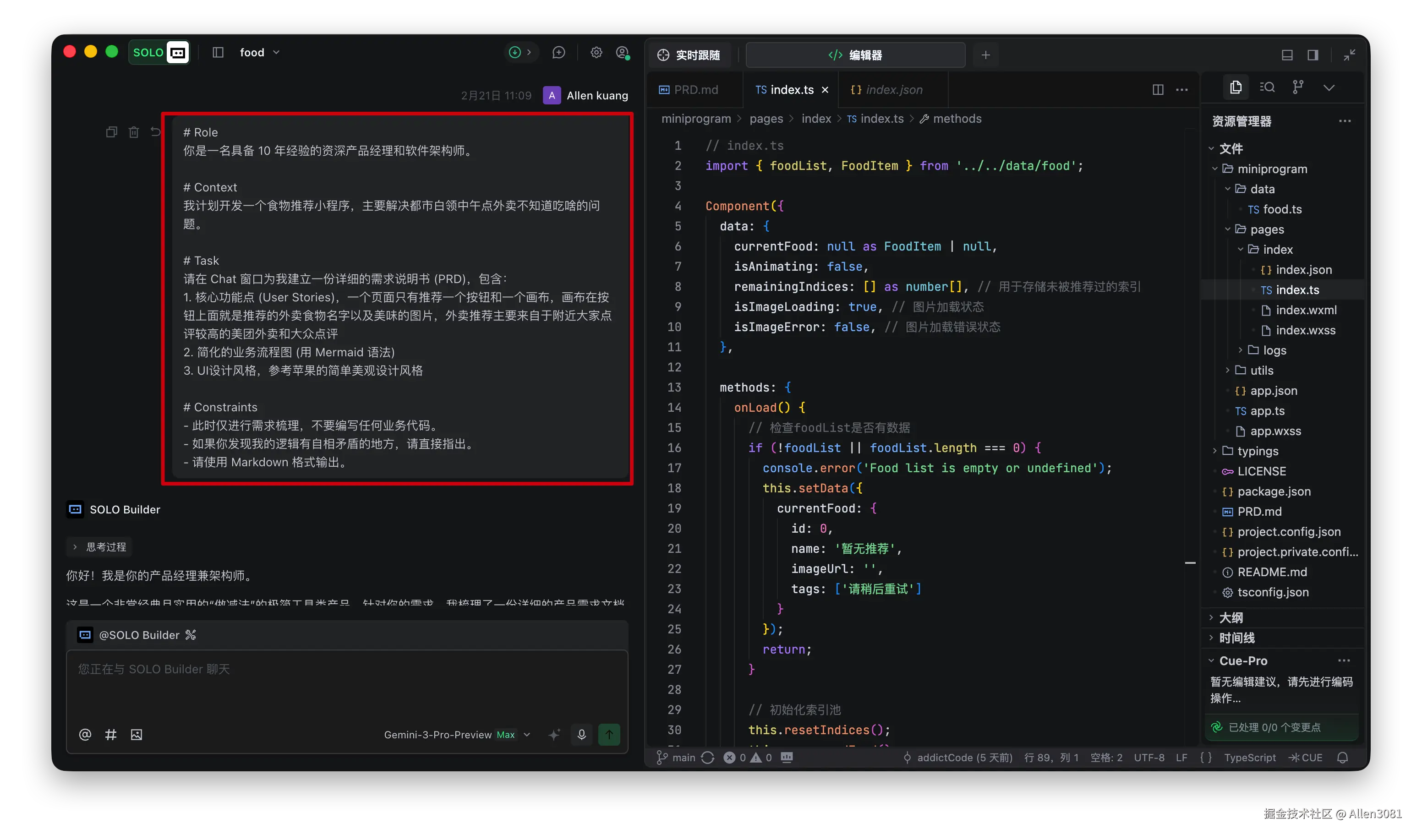
Task: Start a new chat with plus bubble icon
Action: point(559,53)
